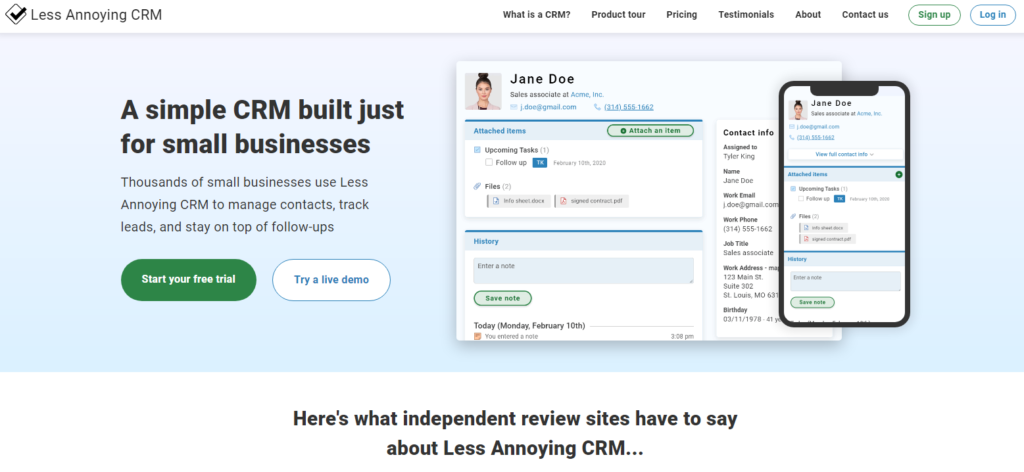Viewport: 1024px width, 472px height.
Task: Tick the Follow up checkbox in phone preview
Action: 801,198
